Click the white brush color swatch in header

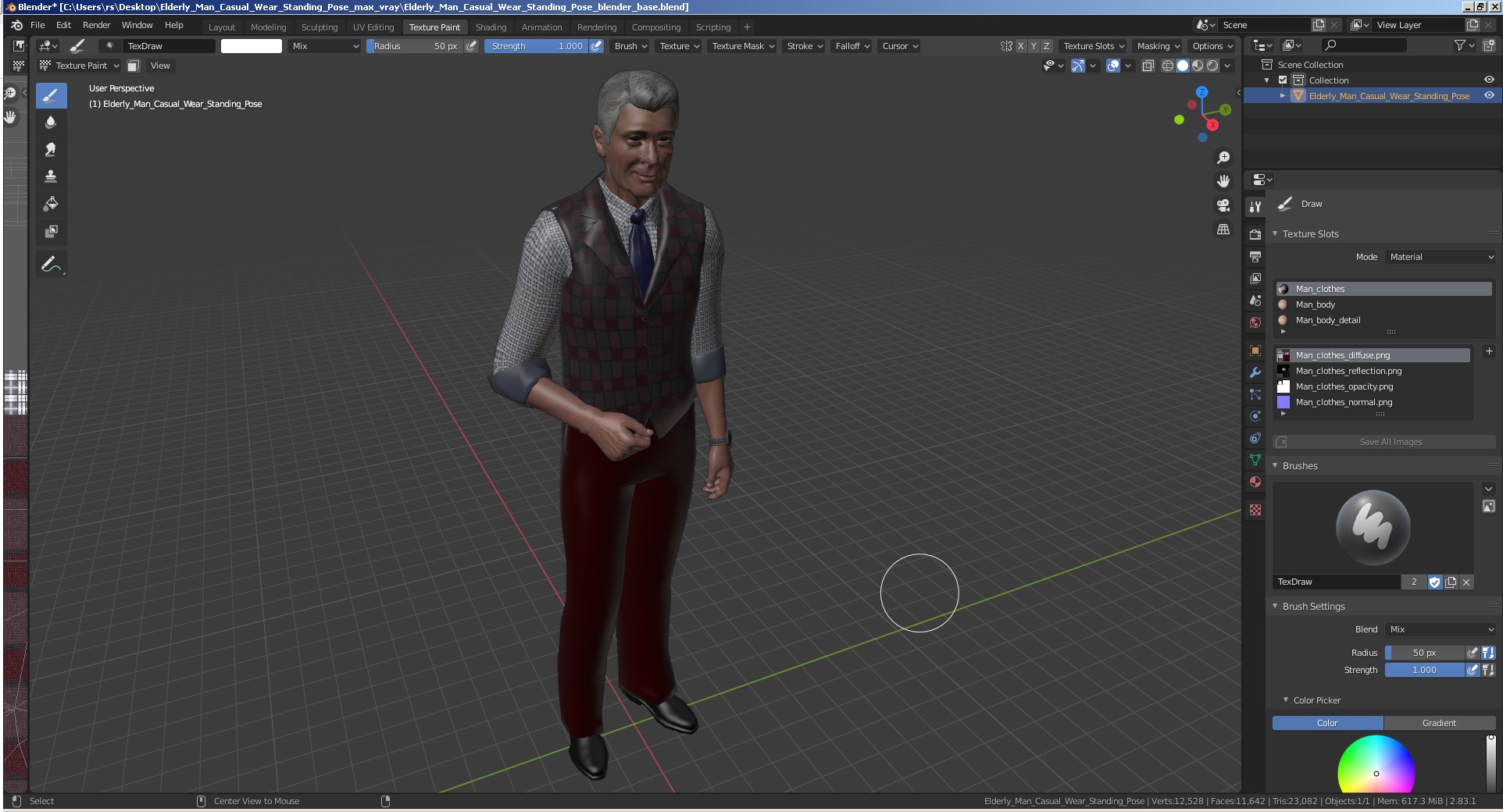252,46
